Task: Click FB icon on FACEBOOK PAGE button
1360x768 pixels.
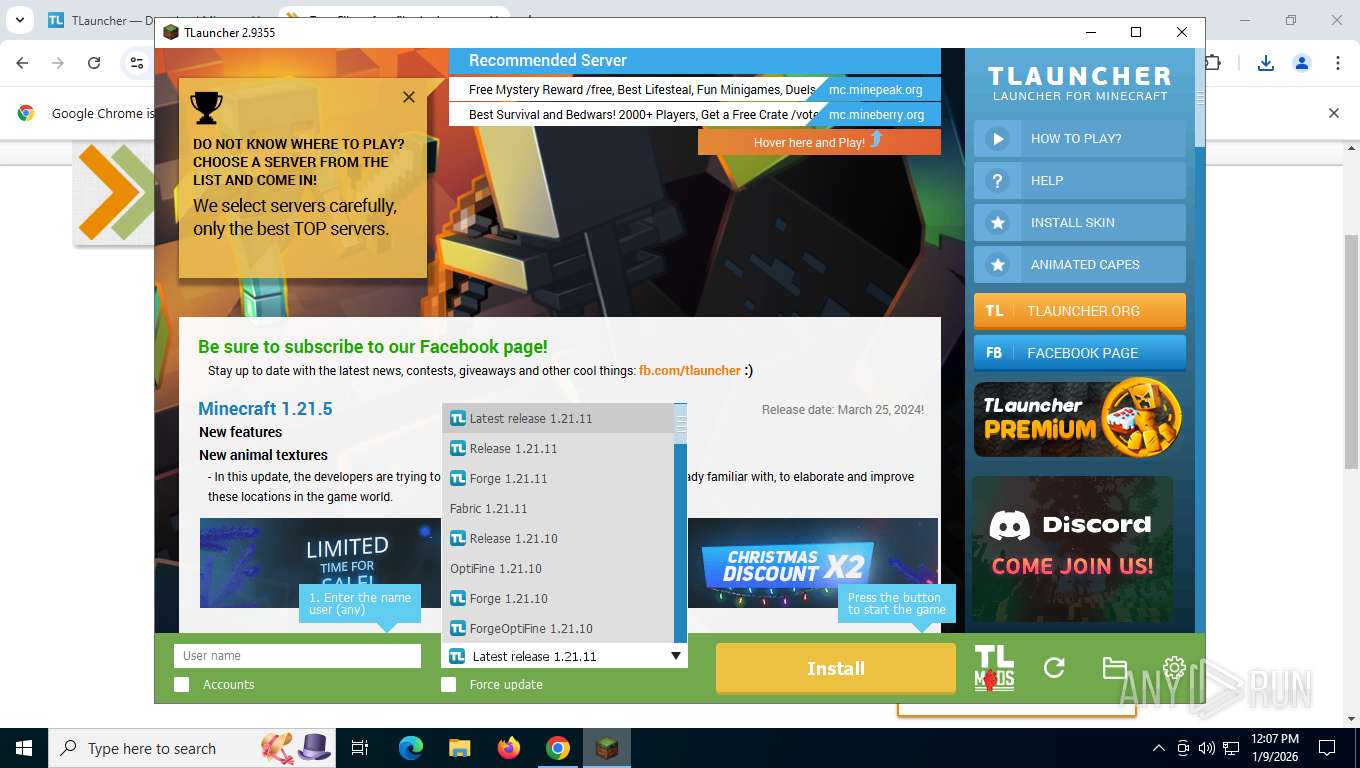Action: point(994,353)
